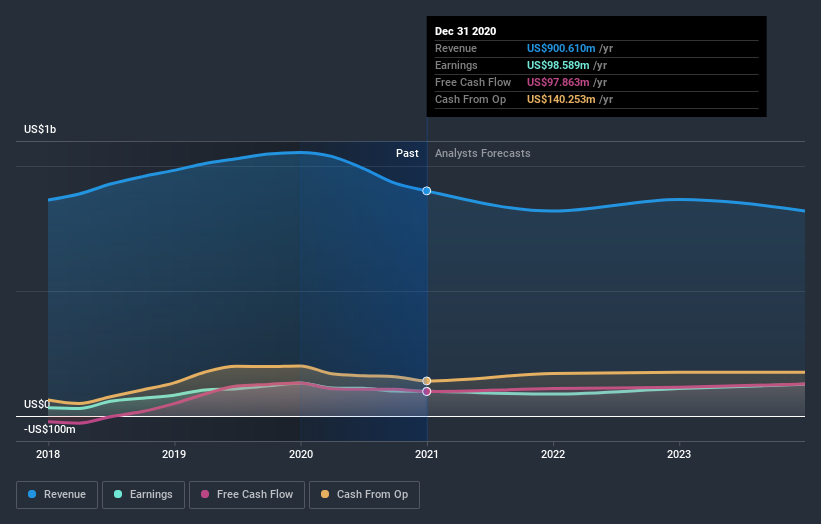Screen dimensions: 821x524
Task: Click the pink Free Cash Flow data point at 2021
Action: (427, 392)
